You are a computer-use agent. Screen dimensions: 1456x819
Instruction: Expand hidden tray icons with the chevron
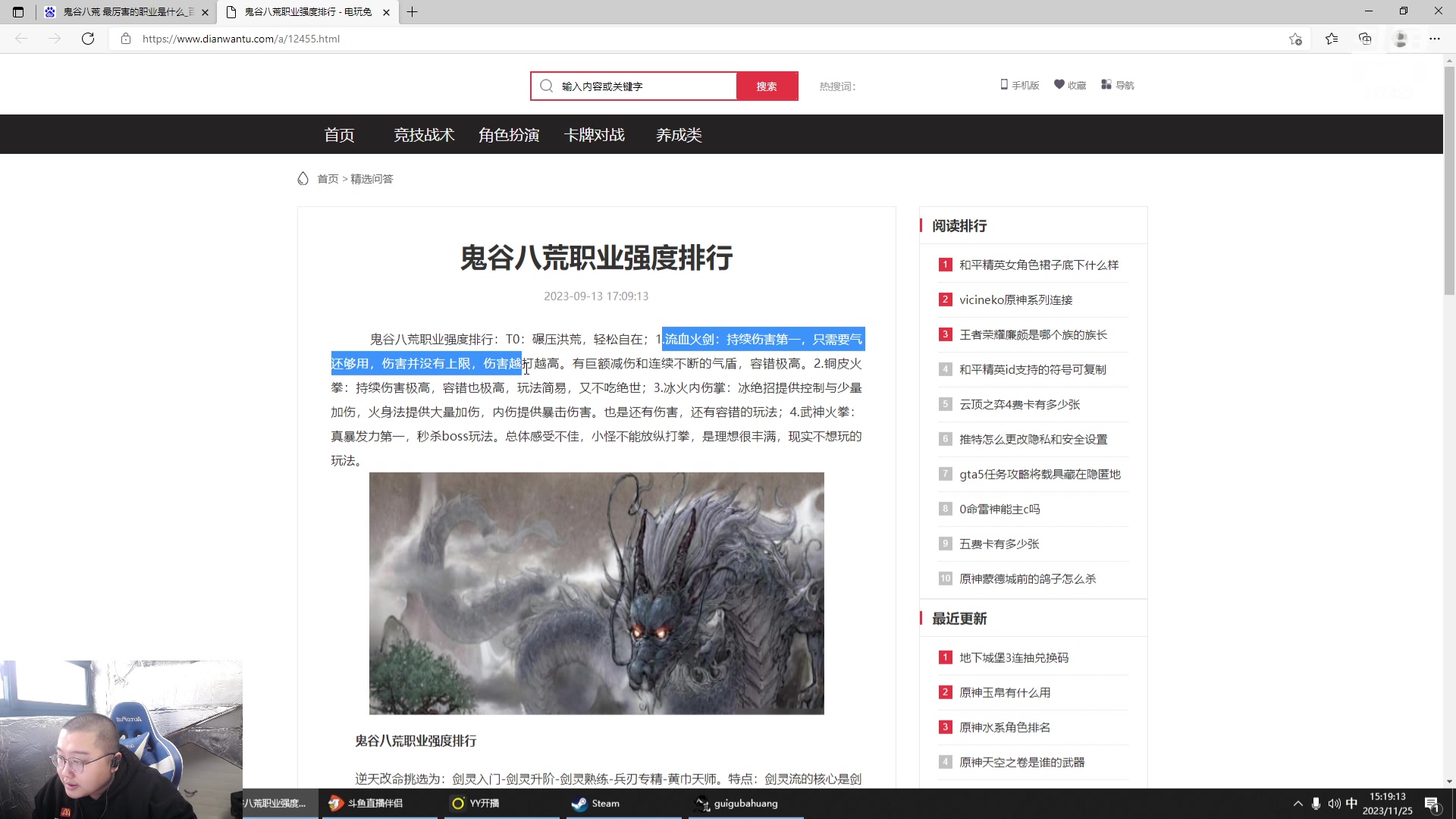[1297, 803]
